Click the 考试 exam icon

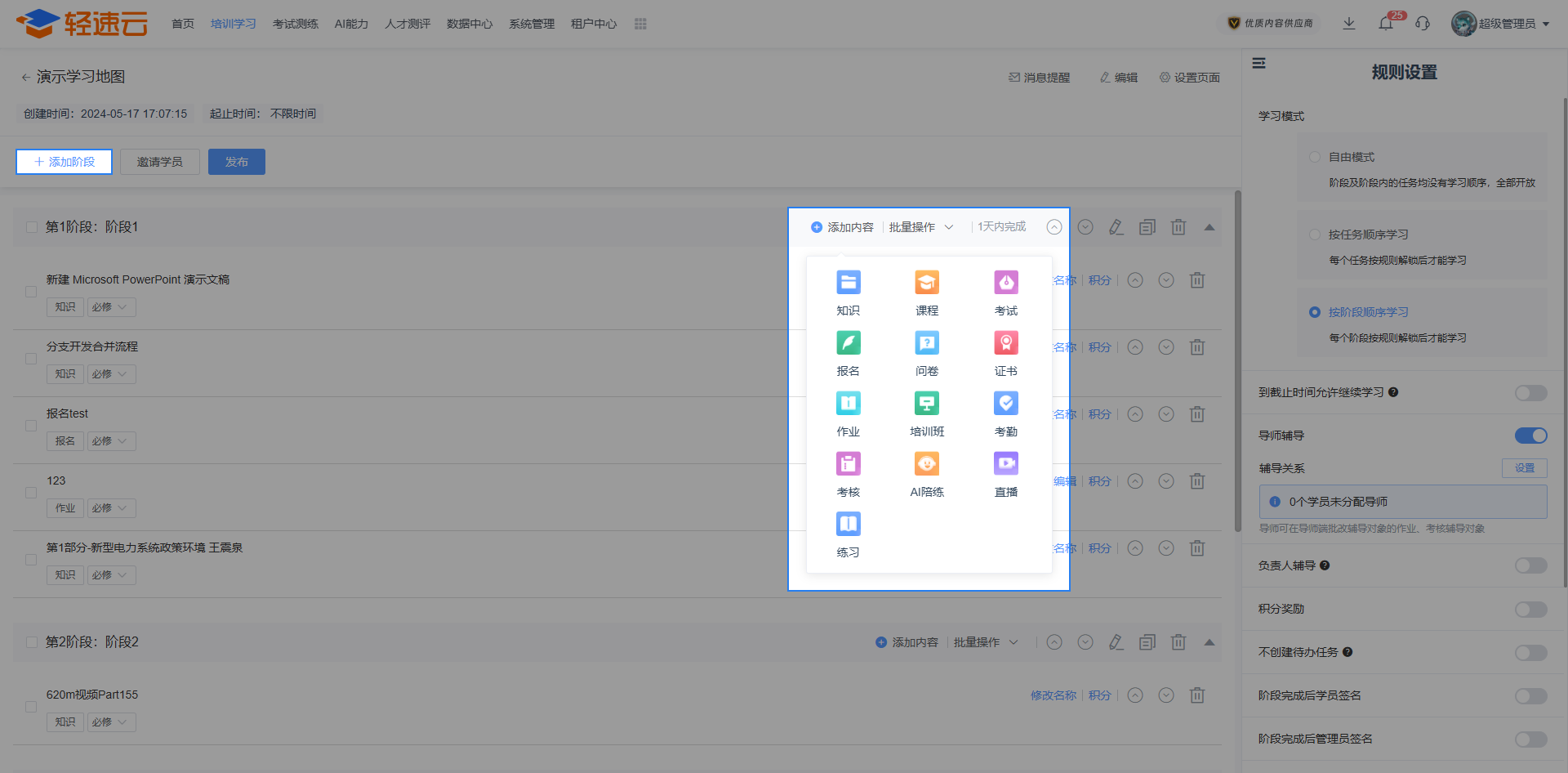click(1005, 283)
